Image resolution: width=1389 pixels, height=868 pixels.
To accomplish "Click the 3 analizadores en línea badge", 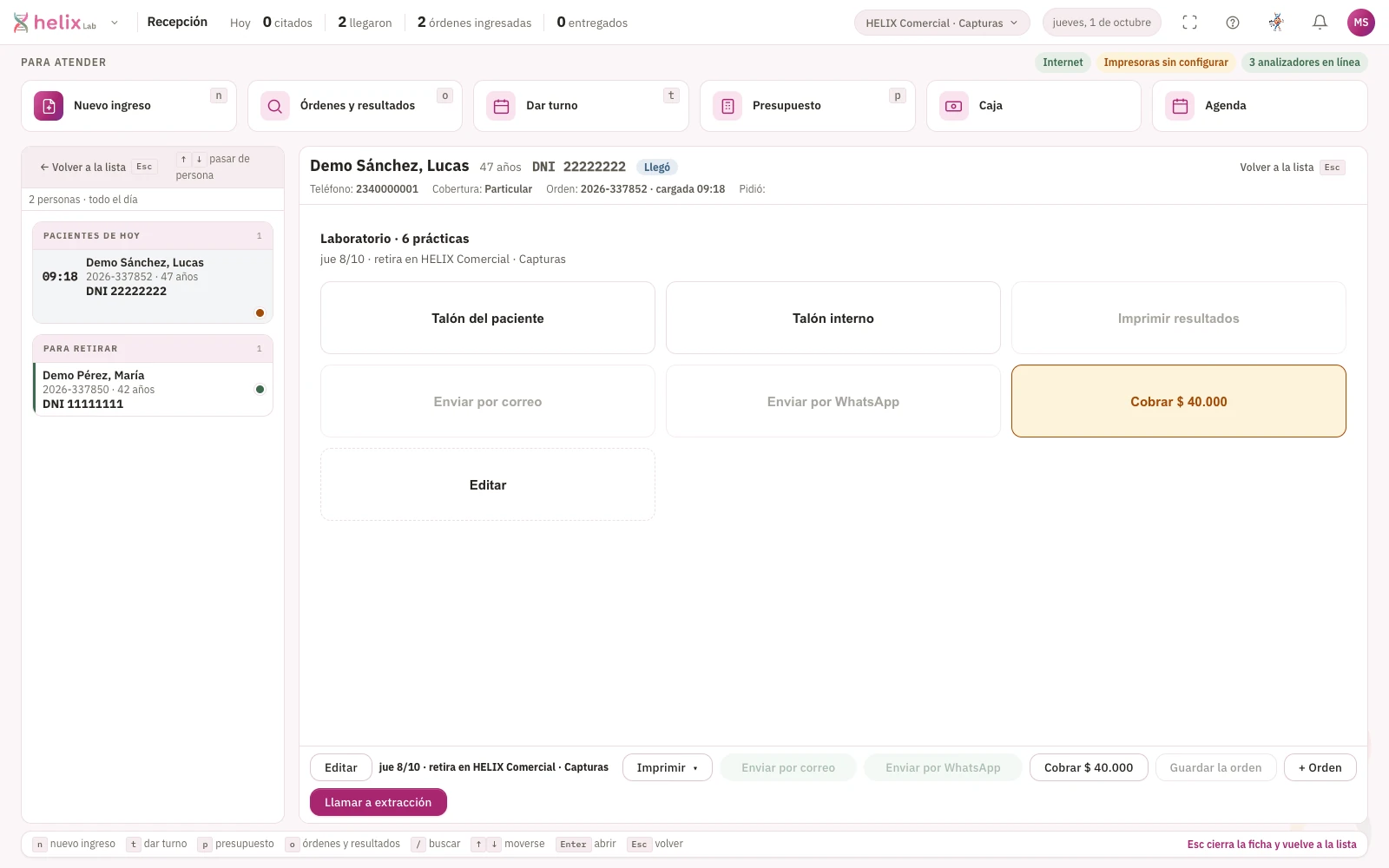I will click(1304, 62).
